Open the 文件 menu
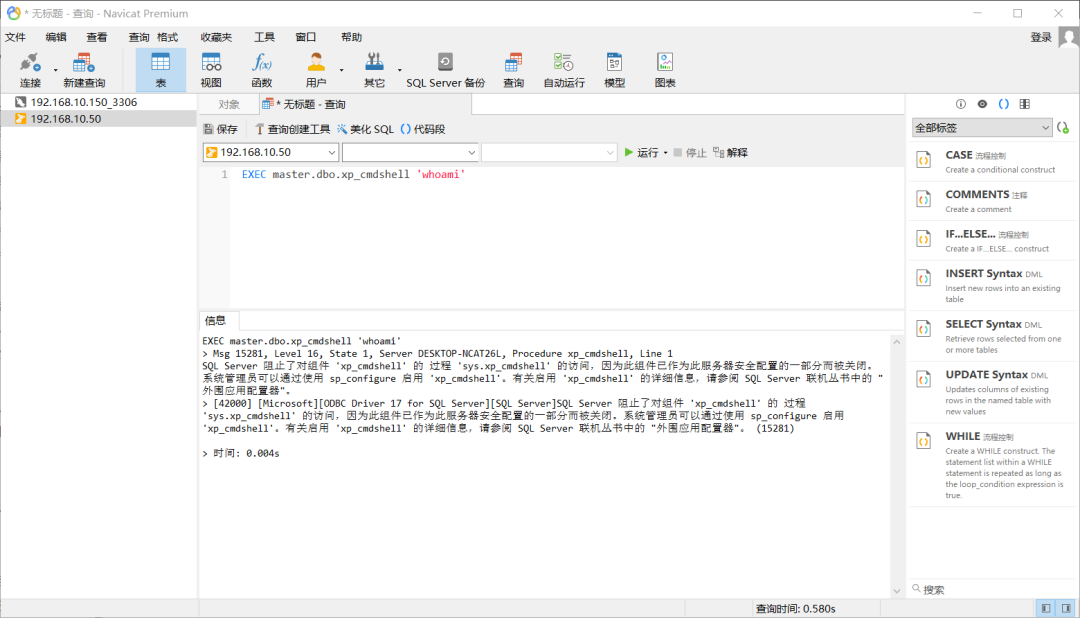Image resolution: width=1080 pixels, height=618 pixels. click(x=15, y=37)
